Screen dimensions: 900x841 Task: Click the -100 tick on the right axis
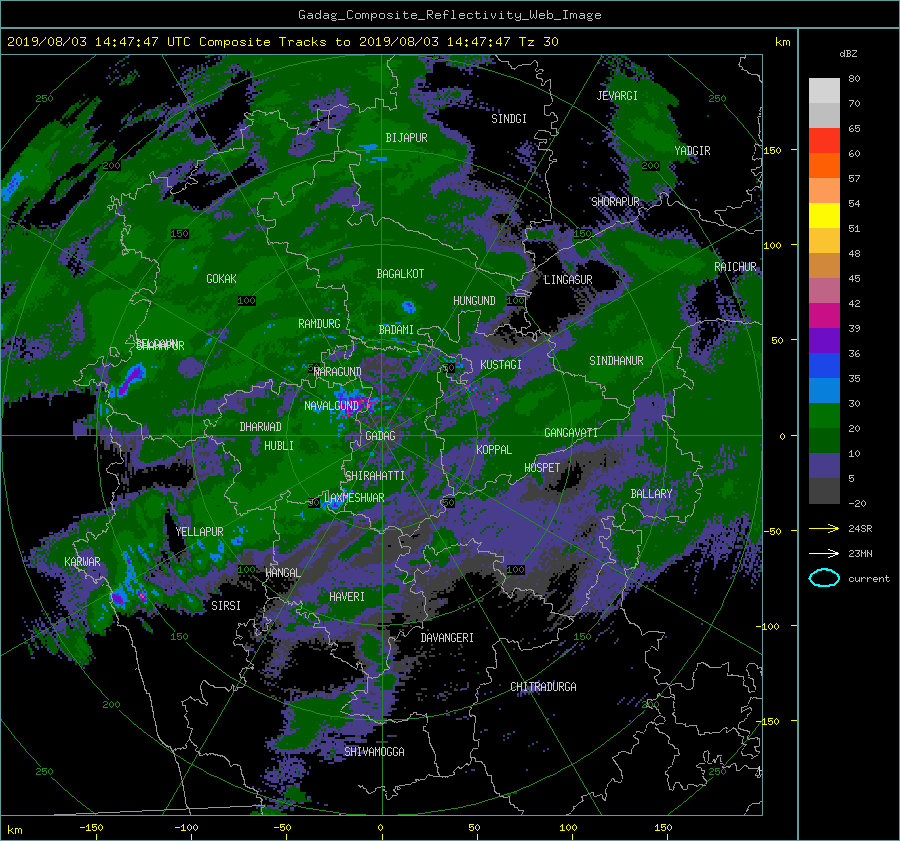770,626
